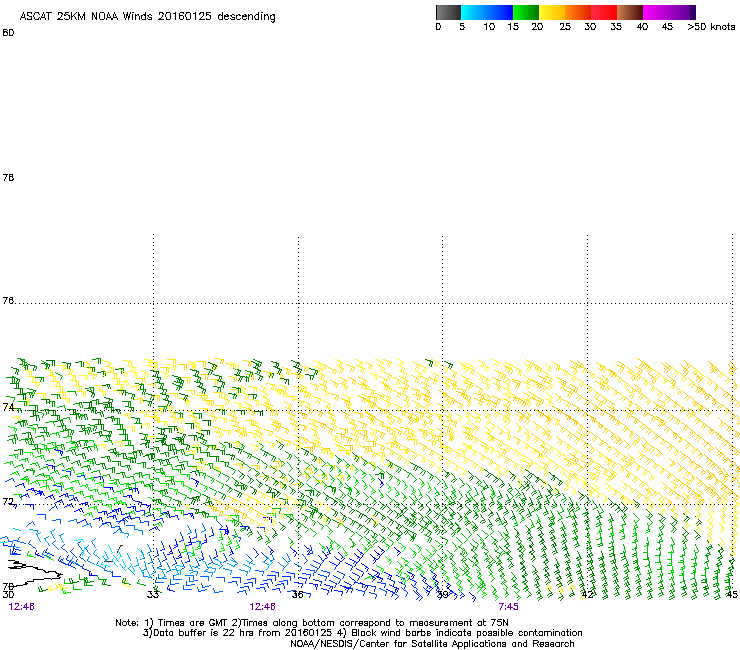This screenshot has width=740, height=650.
Task: Click the color bar legend label '35'
Action: (616, 27)
